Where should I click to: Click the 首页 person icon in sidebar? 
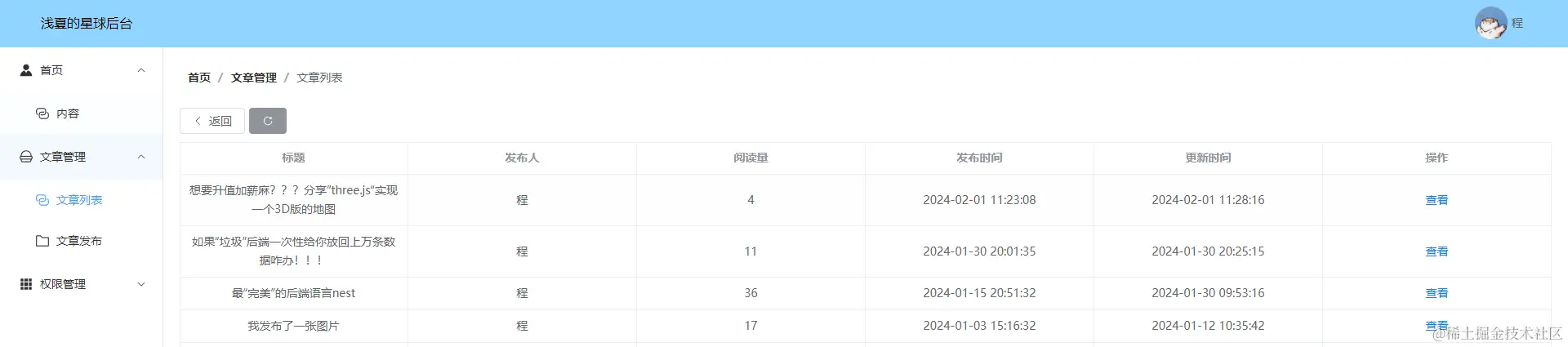pos(26,70)
